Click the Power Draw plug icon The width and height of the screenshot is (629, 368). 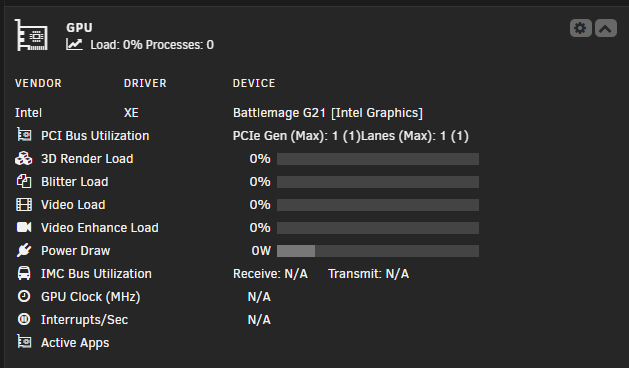point(24,250)
